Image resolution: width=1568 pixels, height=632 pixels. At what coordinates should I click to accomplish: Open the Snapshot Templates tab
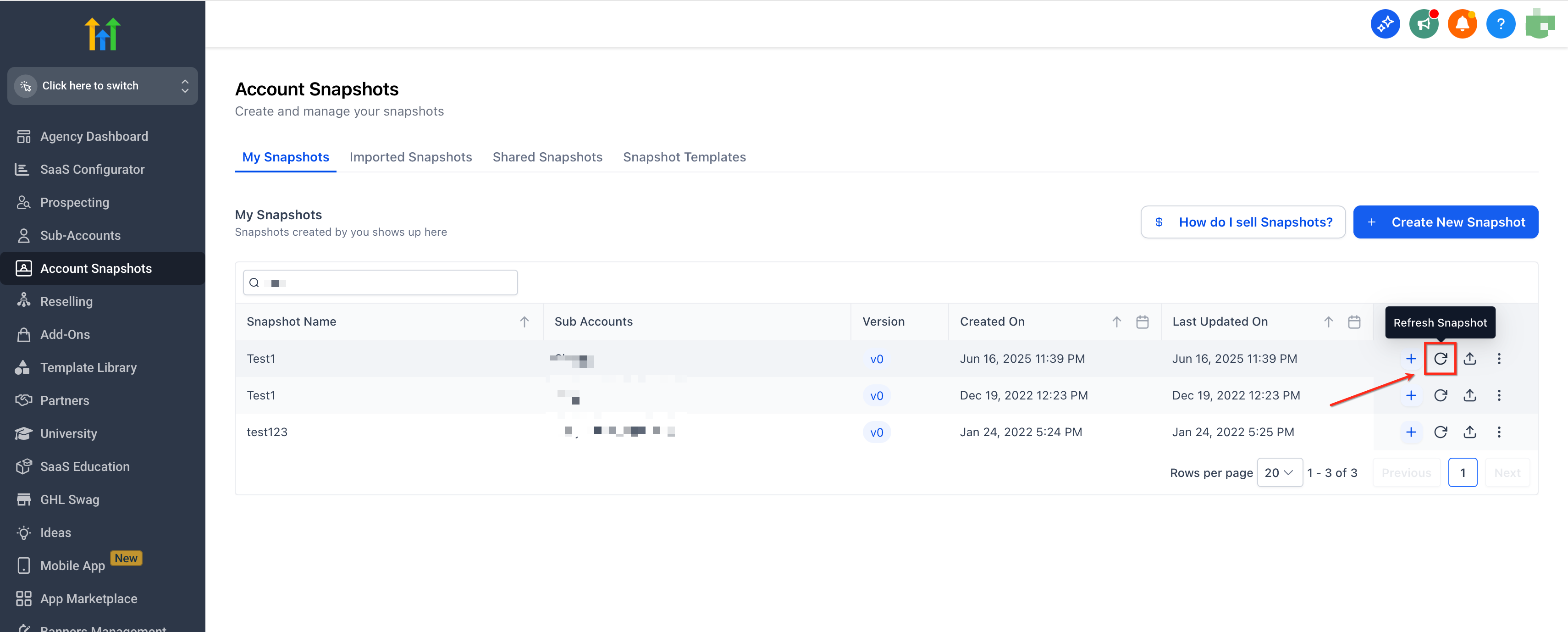[684, 157]
